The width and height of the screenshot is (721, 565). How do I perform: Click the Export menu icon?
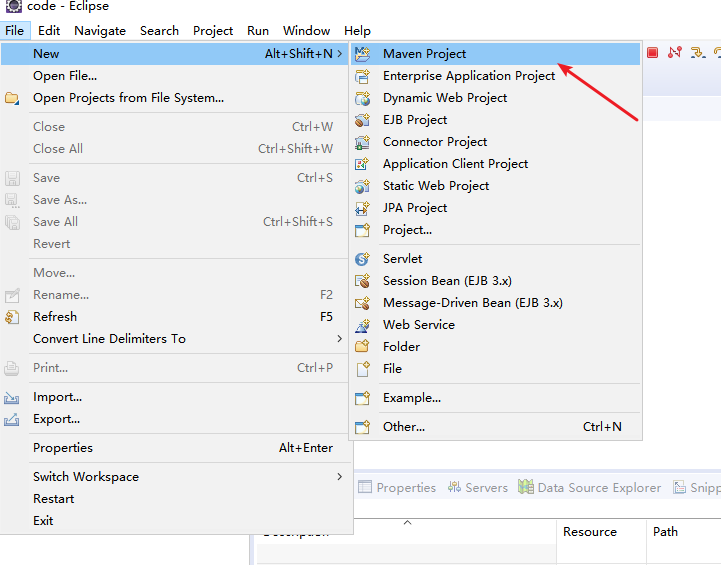point(11,419)
